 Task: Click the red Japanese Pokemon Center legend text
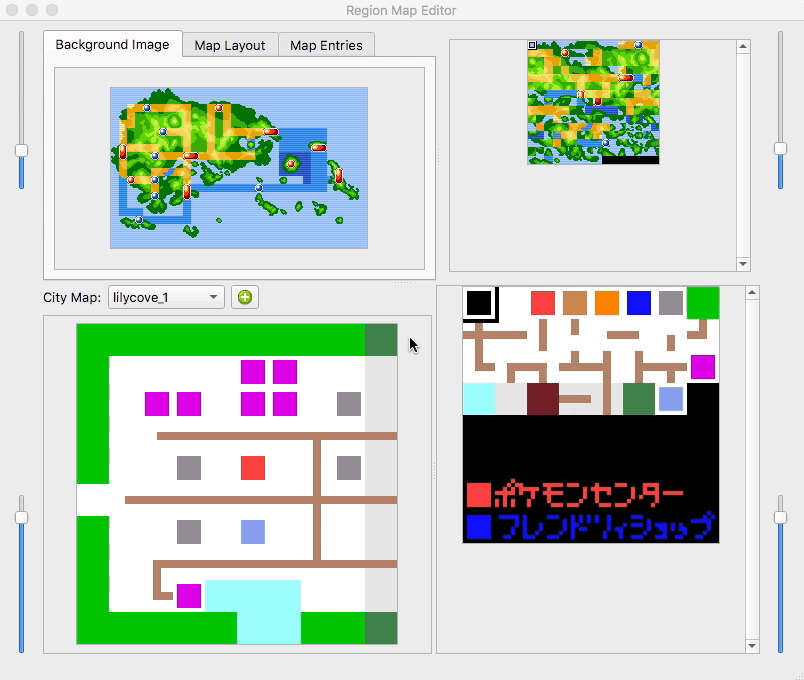point(589,494)
